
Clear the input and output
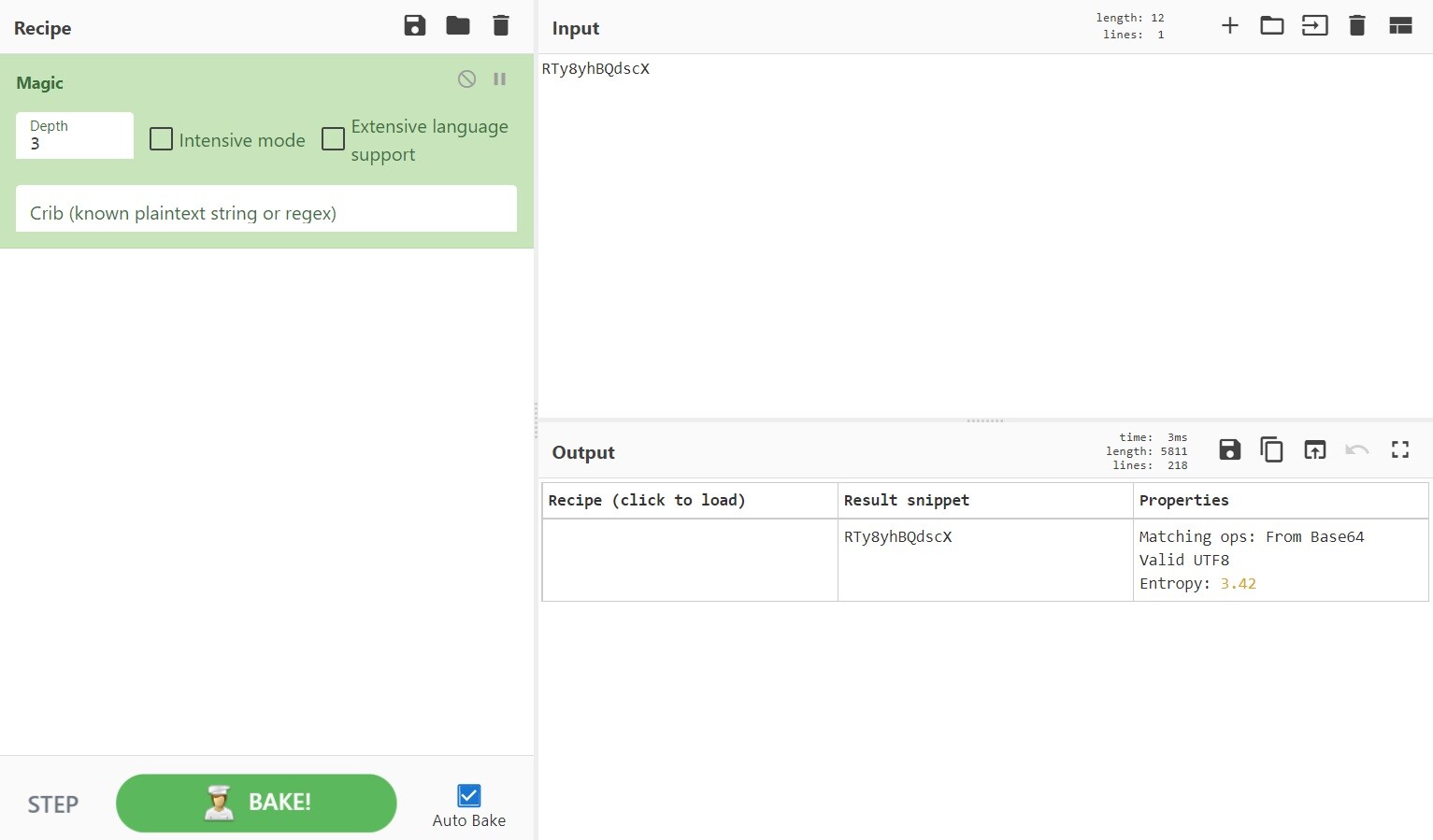pos(1357,26)
